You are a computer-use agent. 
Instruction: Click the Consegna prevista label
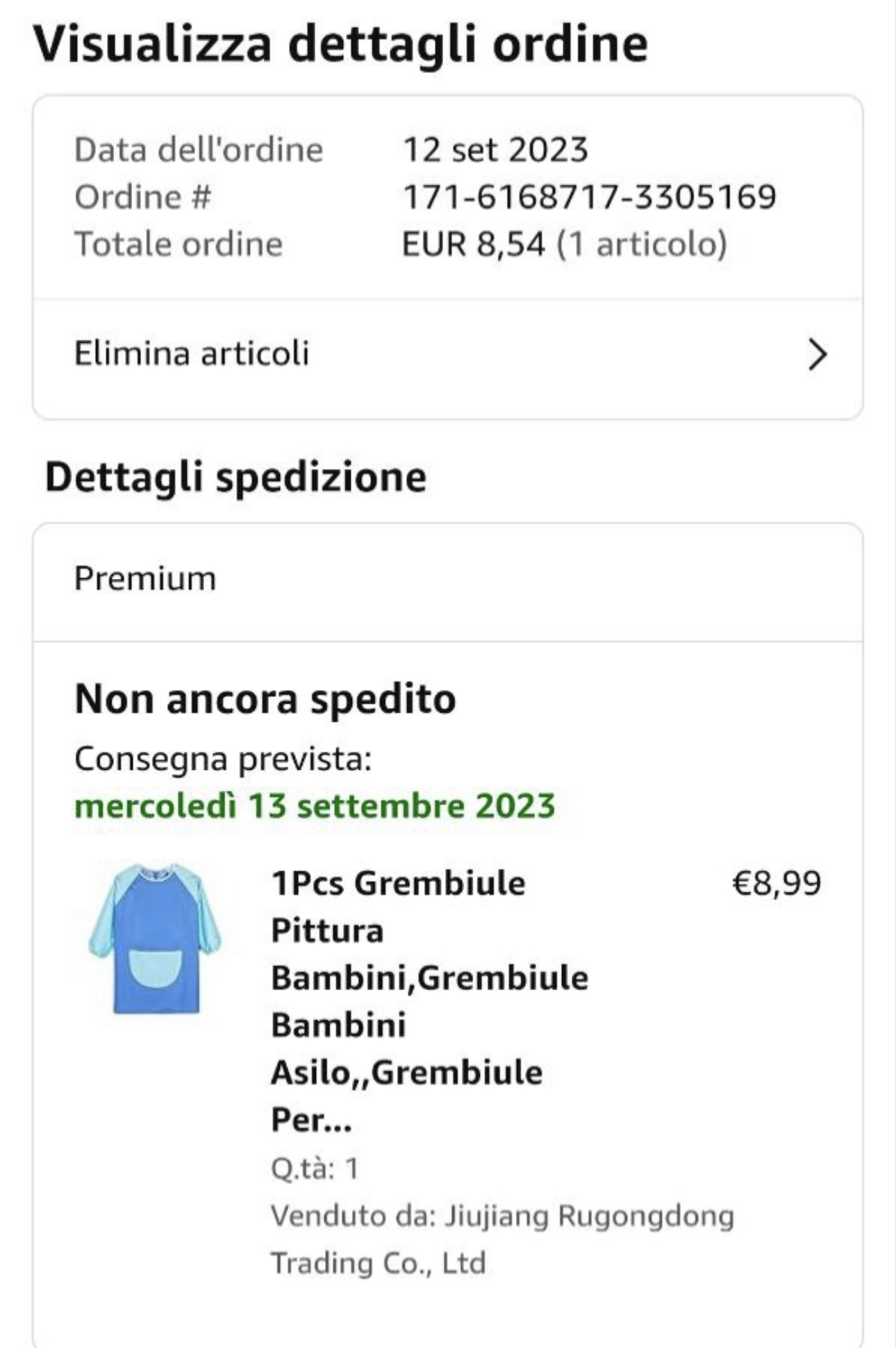click(223, 759)
